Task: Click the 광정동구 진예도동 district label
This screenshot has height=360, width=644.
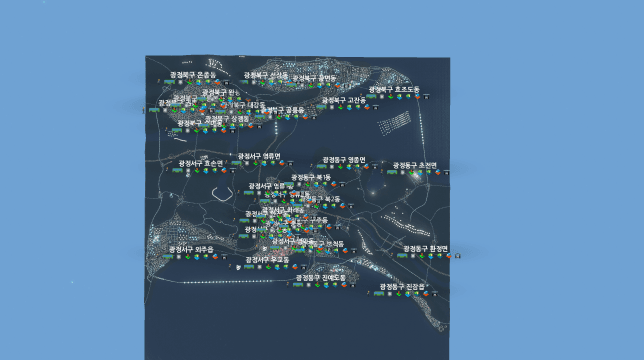Action: [x=321, y=278]
